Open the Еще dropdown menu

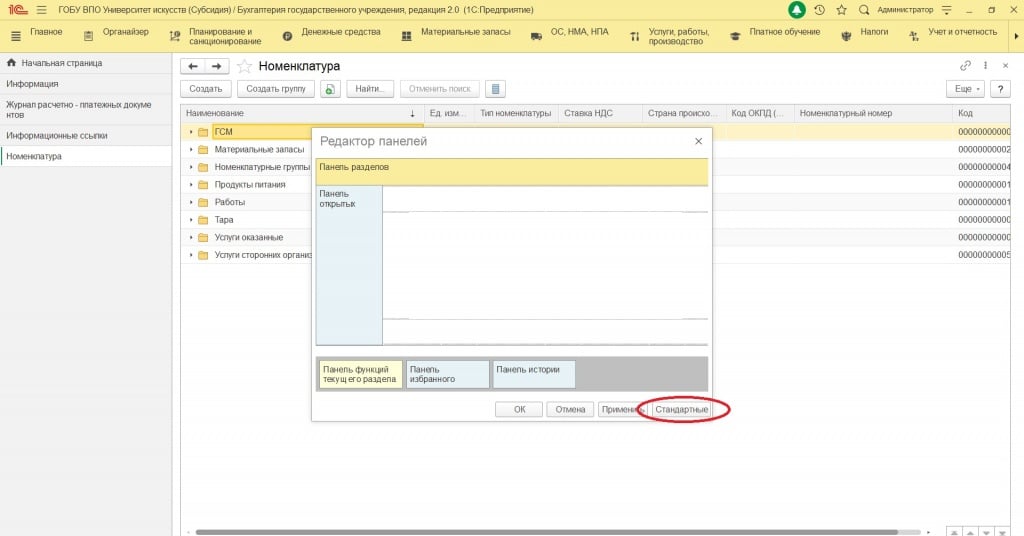(x=963, y=89)
